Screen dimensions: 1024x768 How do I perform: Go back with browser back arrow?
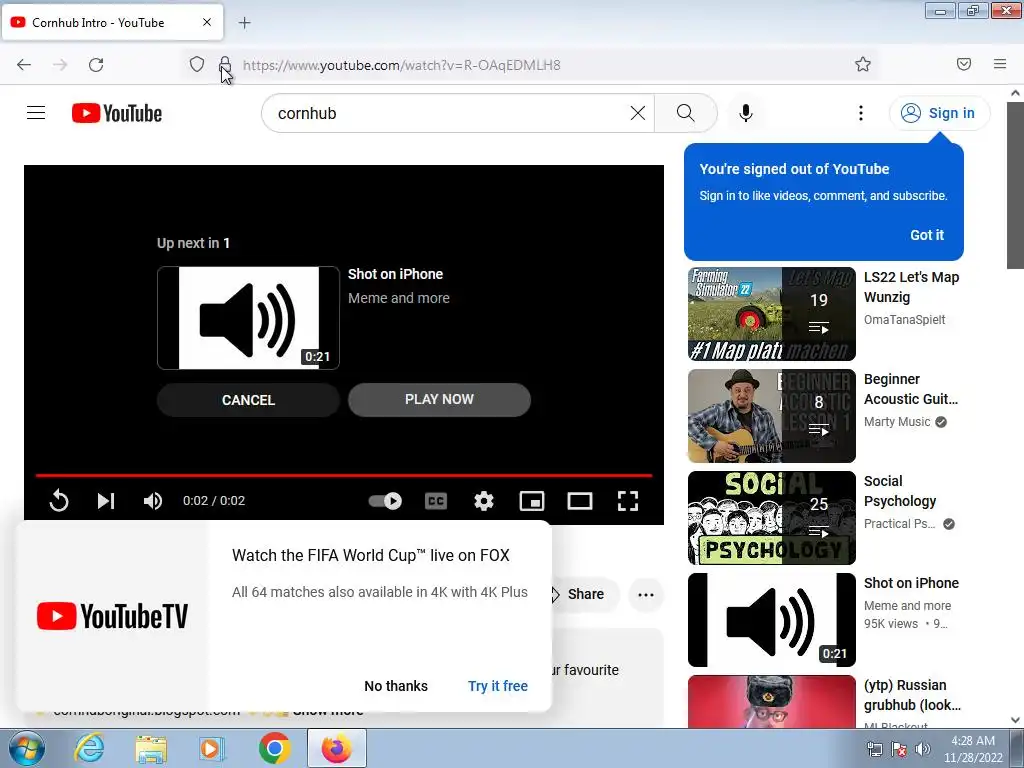pyautogui.click(x=24, y=65)
